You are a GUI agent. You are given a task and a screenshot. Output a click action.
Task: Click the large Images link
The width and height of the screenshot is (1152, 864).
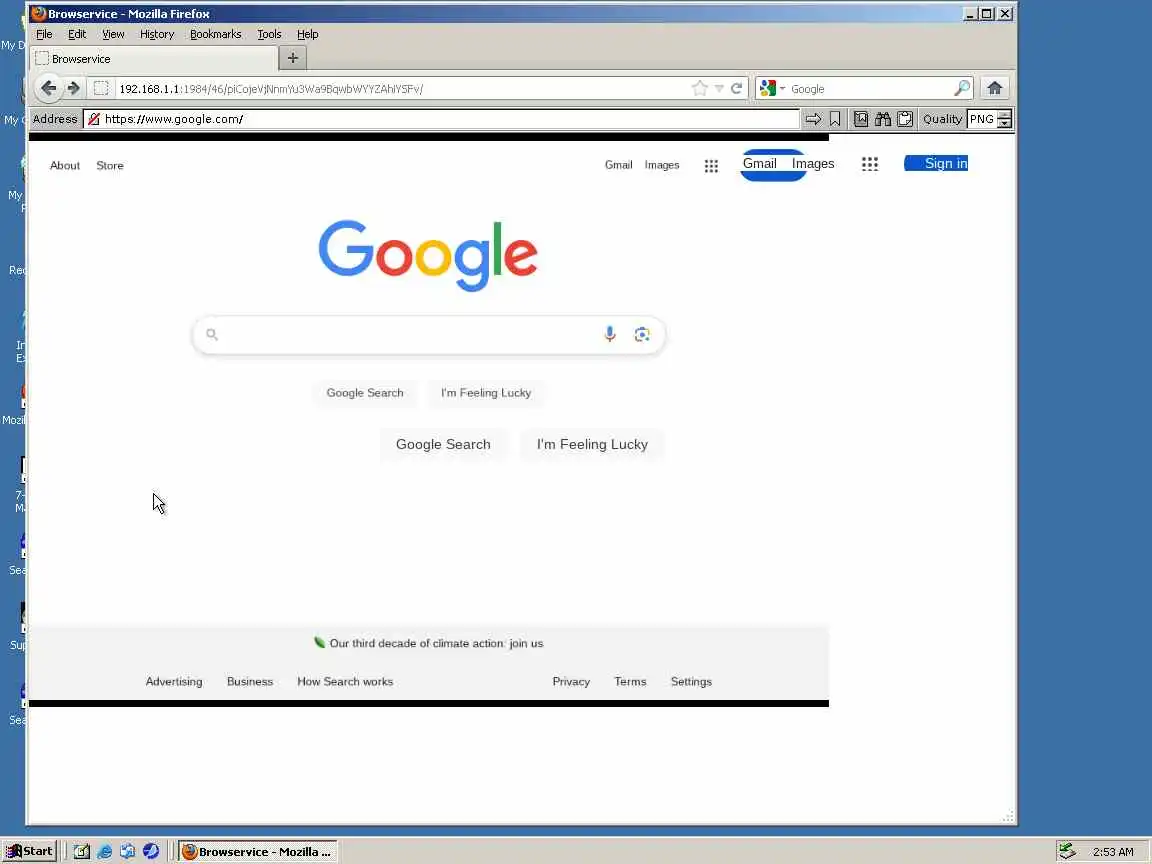coord(813,164)
